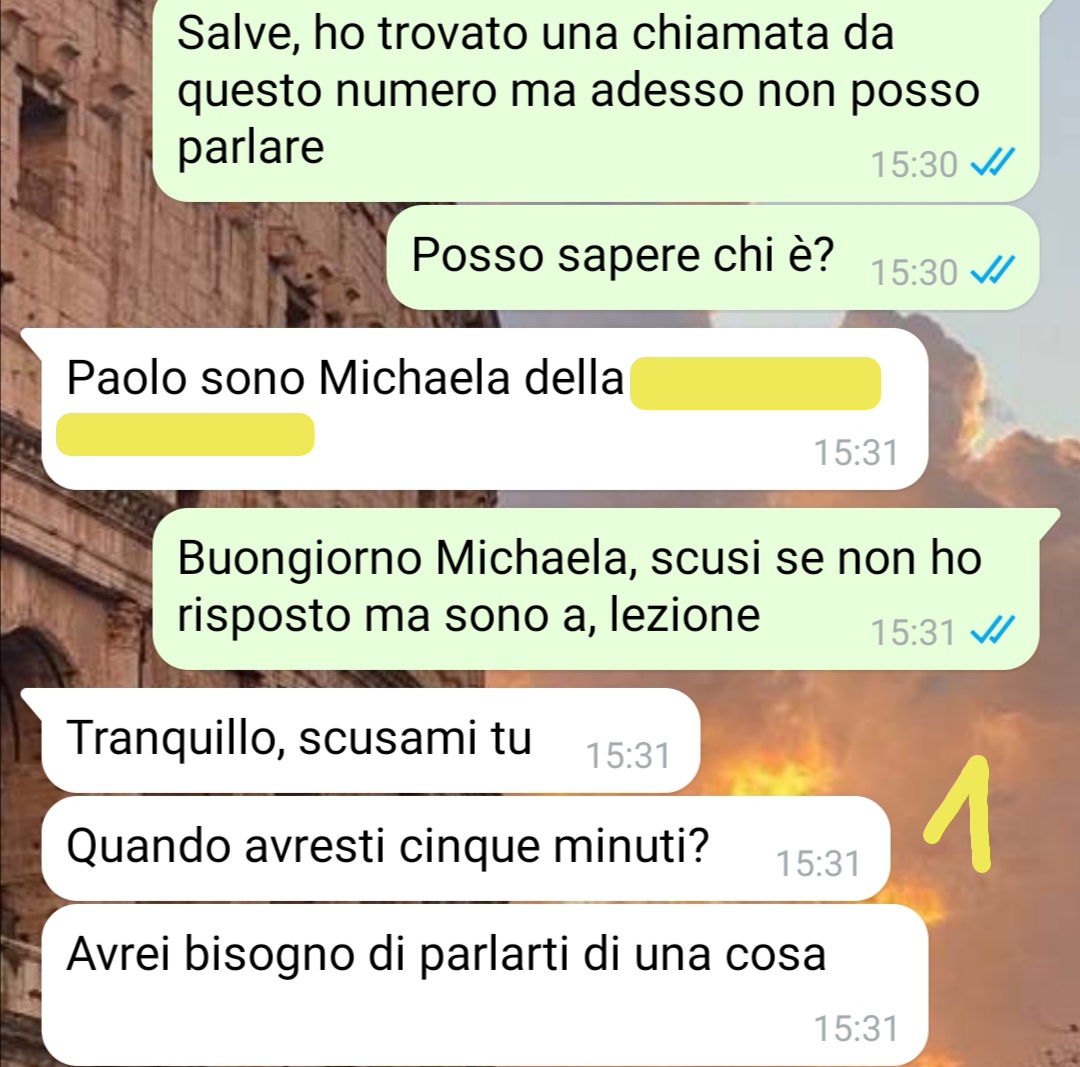Tap the 15:31 timestamp beside 'Quando avresti cinque minuti?'
This screenshot has height=1067, width=1080.
coord(818,863)
